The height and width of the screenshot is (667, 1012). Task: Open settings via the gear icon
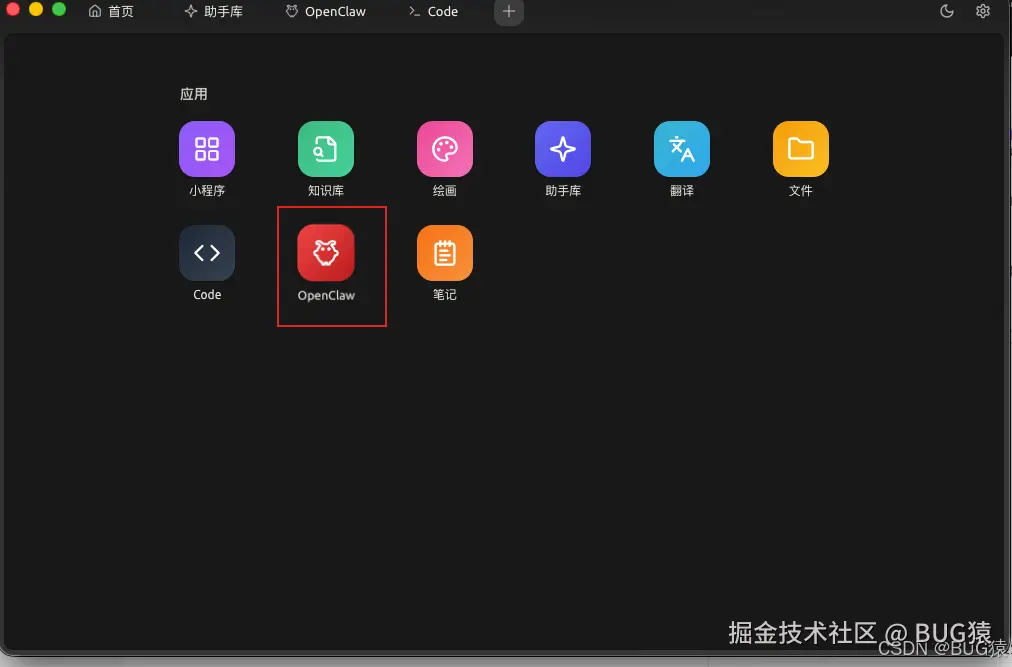click(982, 11)
